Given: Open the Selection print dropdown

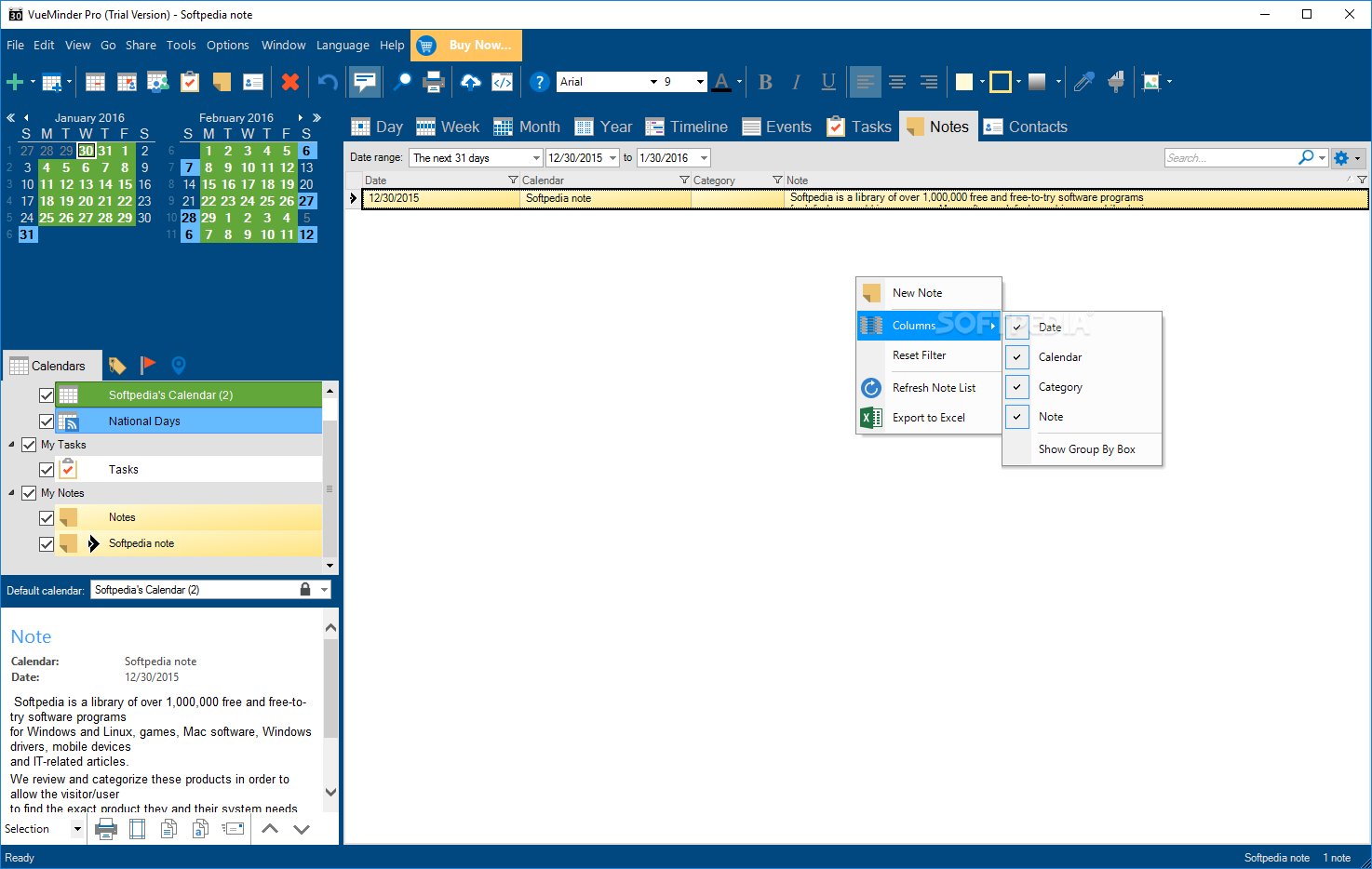Looking at the screenshot, I should tap(77, 829).
